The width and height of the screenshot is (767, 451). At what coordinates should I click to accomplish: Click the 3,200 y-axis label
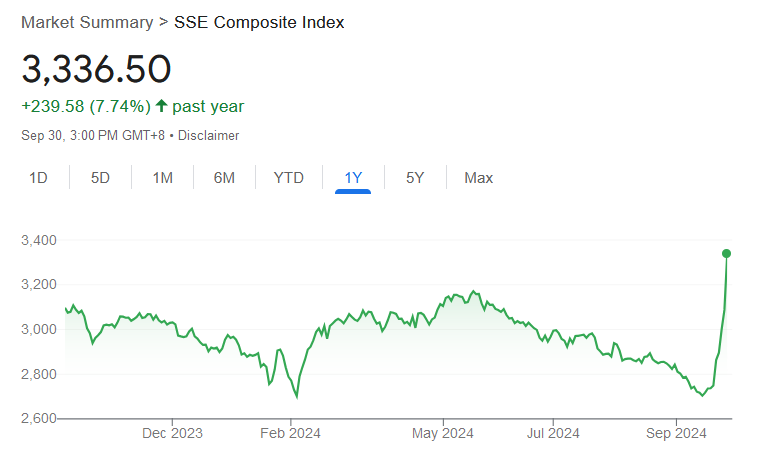[39, 284]
